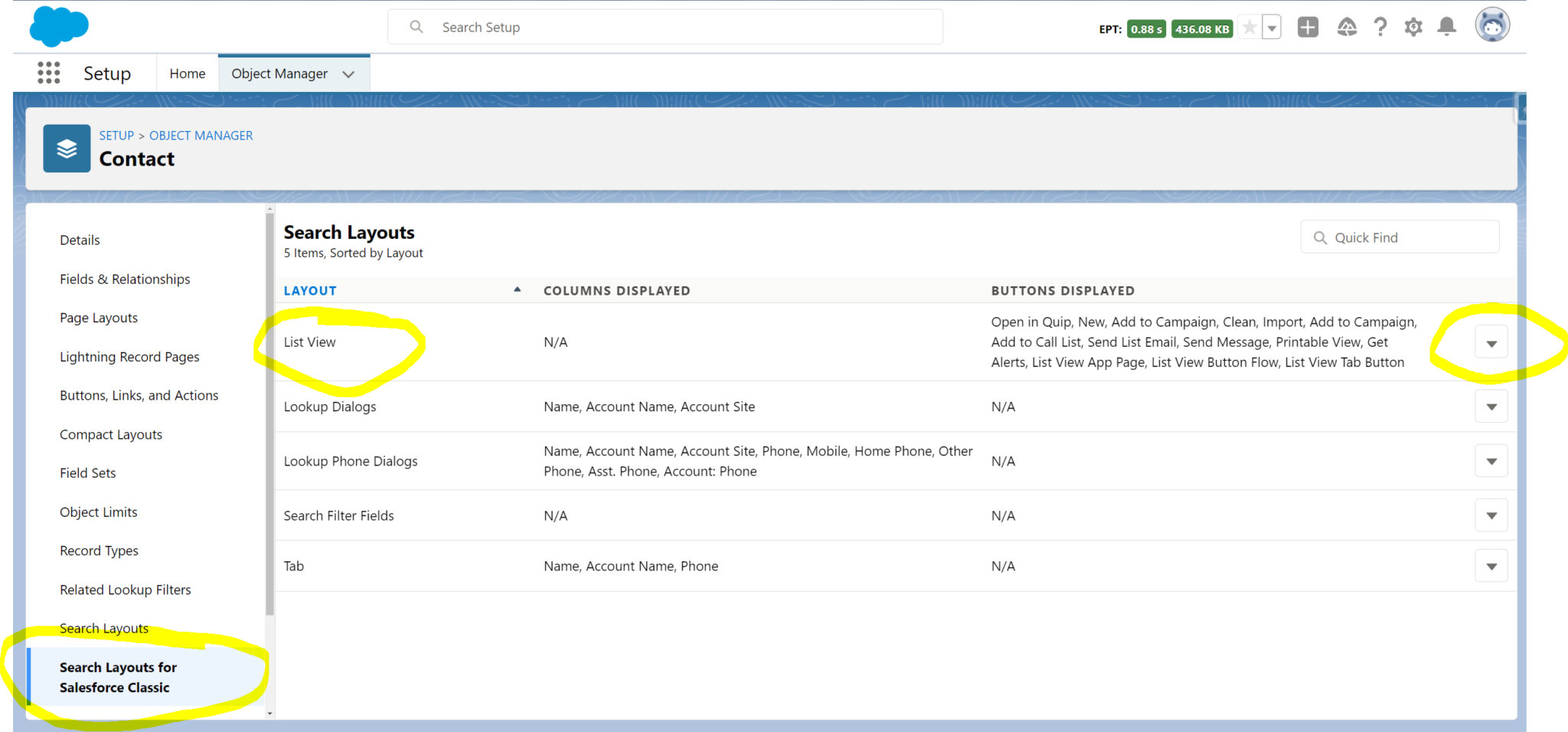Open the Lookup Dialogs row action dropdown
Screen dimensions: 1568x732
1491,407
